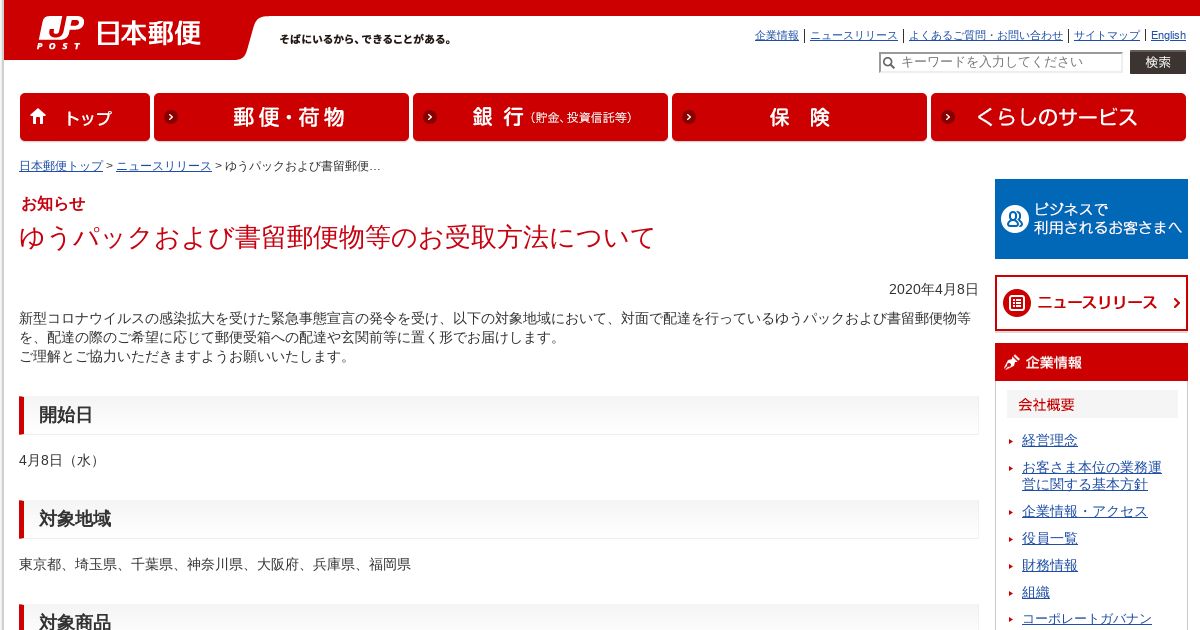Open 役員一覧 sidebar link

[1050, 538]
